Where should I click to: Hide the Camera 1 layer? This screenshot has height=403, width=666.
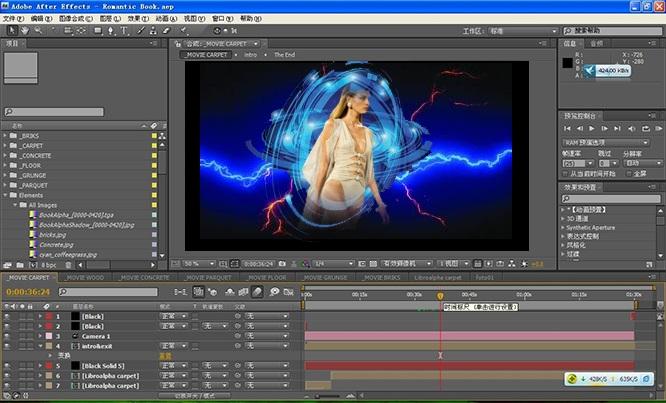point(7,336)
